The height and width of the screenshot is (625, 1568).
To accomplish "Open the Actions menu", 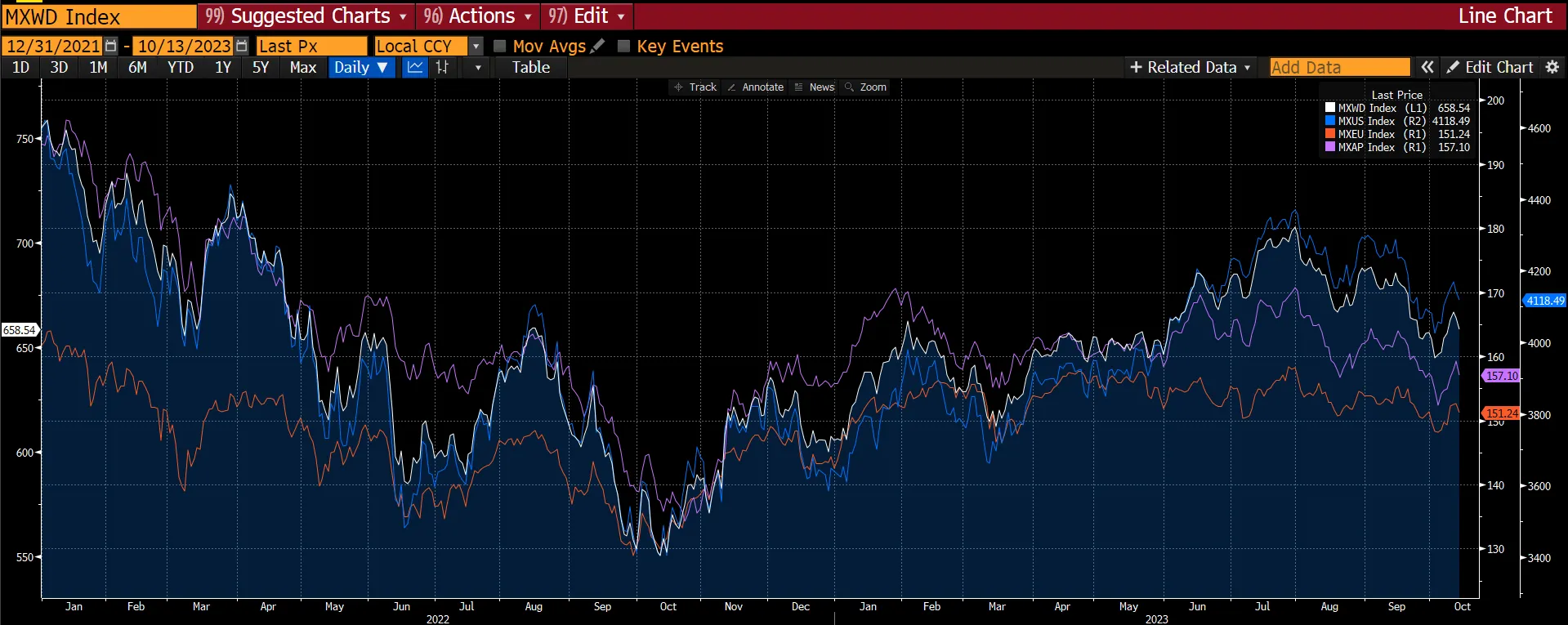I will point(478,16).
